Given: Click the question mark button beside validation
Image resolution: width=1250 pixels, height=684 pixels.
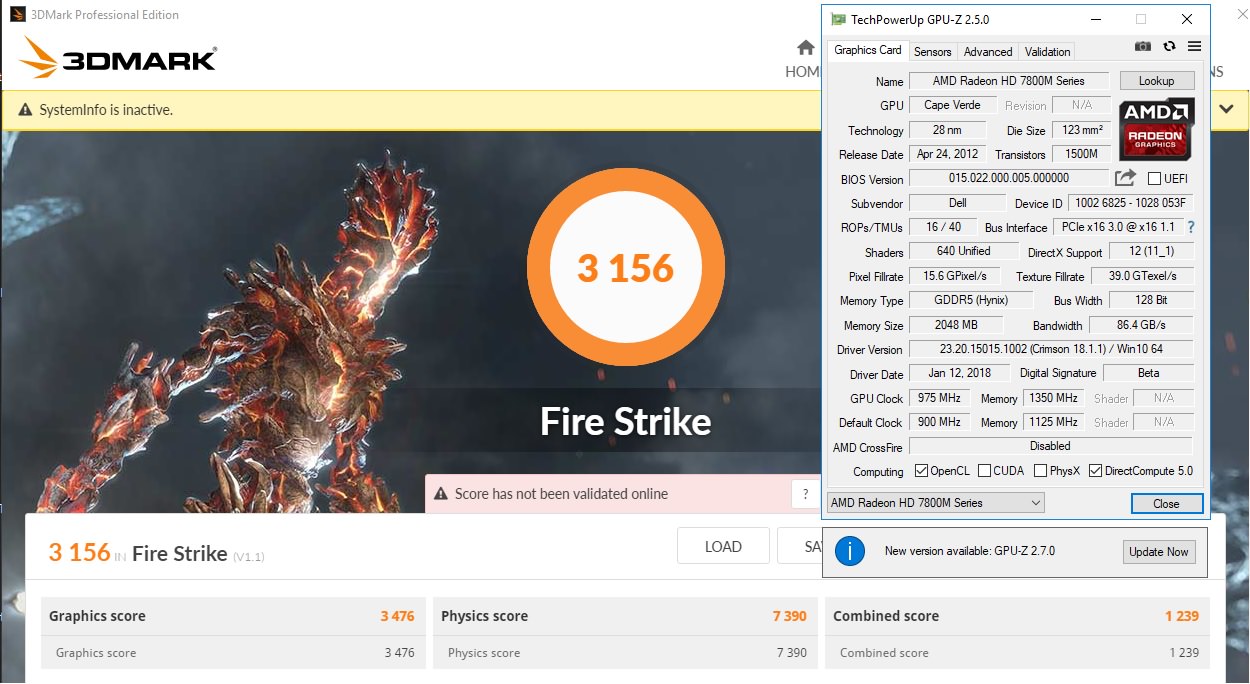Looking at the screenshot, I should [805, 494].
